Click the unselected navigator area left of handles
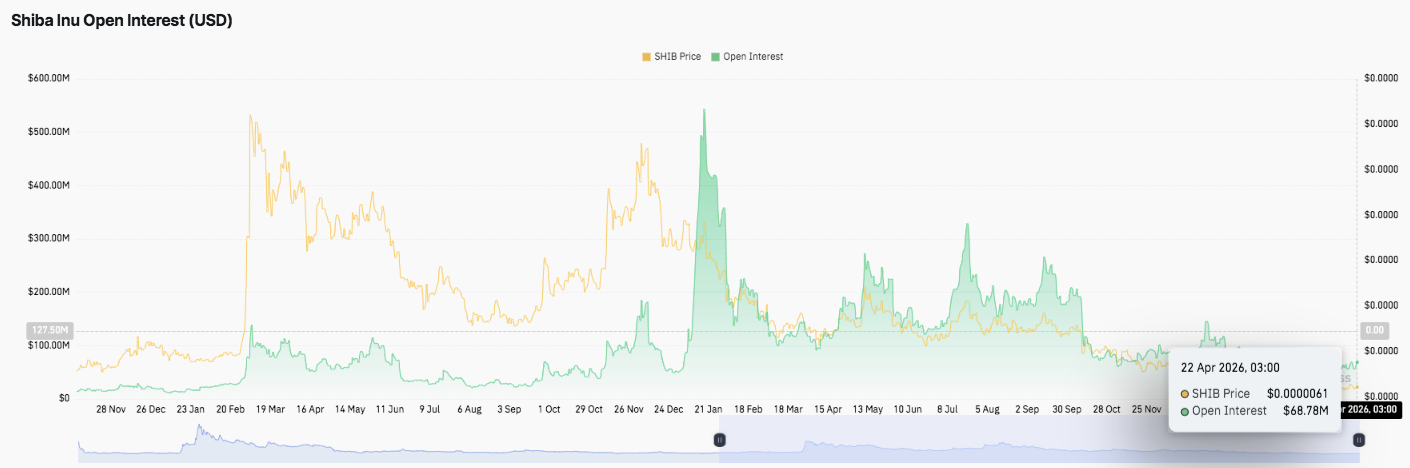The image size is (1410, 468). (400, 442)
